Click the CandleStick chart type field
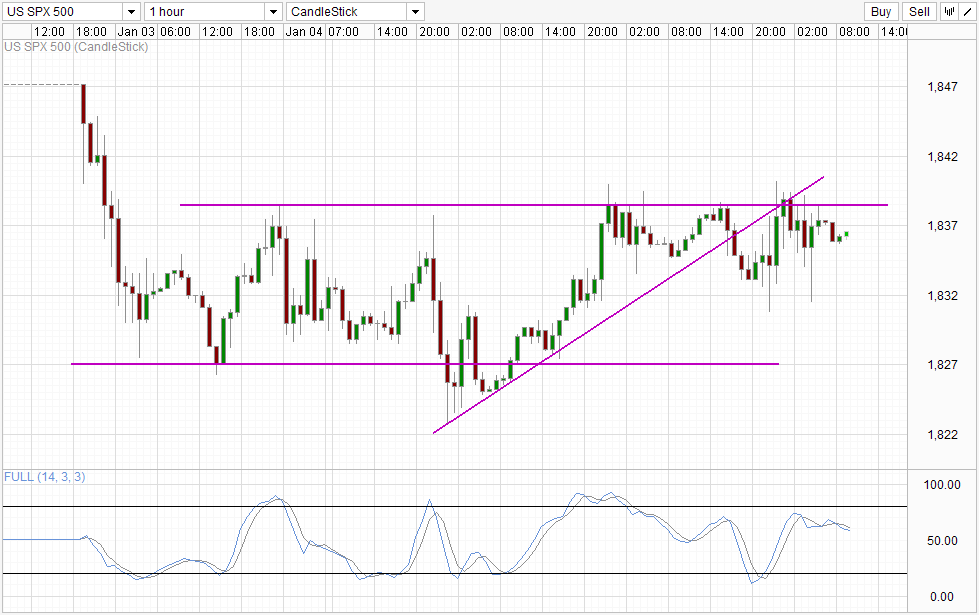The image size is (979, 615). [347, 12]
